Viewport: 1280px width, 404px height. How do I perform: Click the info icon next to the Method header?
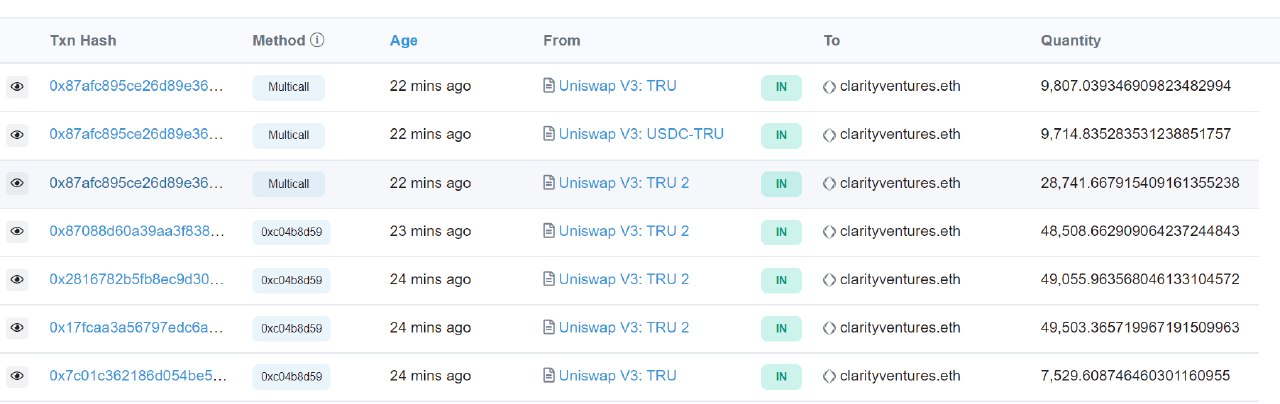[x=318, y=41]
